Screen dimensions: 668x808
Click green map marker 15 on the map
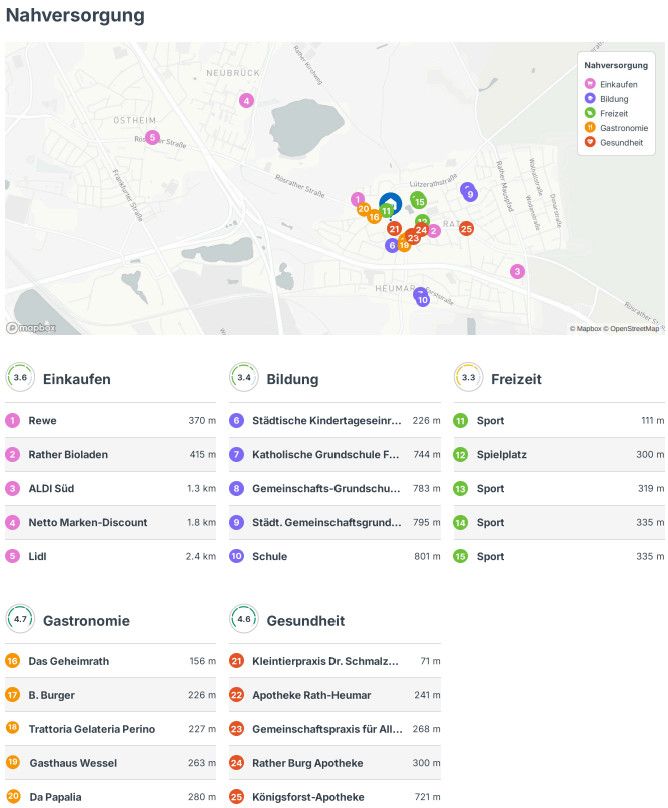(420, 201)
